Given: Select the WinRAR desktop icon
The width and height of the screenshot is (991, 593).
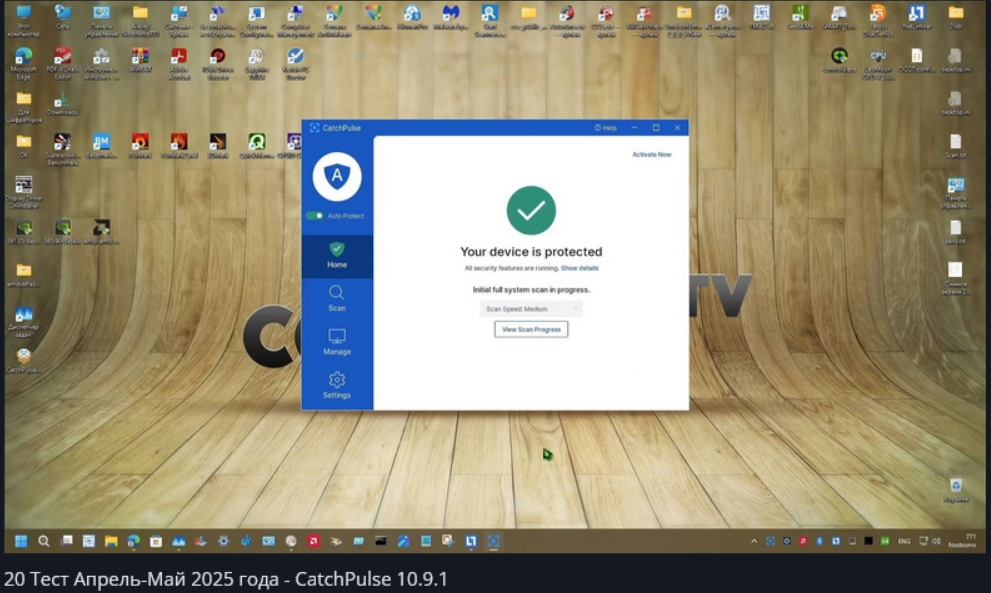Looking at the screenshot, I should click(140, 61).
